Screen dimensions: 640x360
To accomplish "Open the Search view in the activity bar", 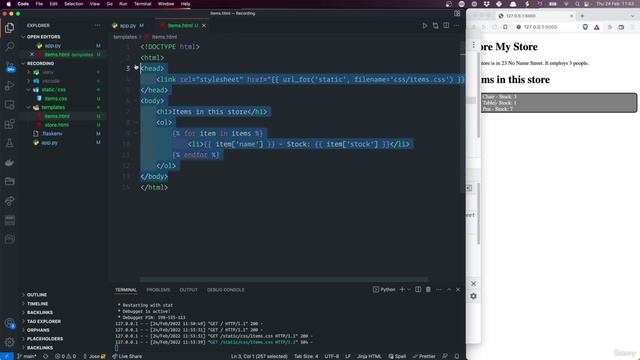I will click(x=9, y=46).
